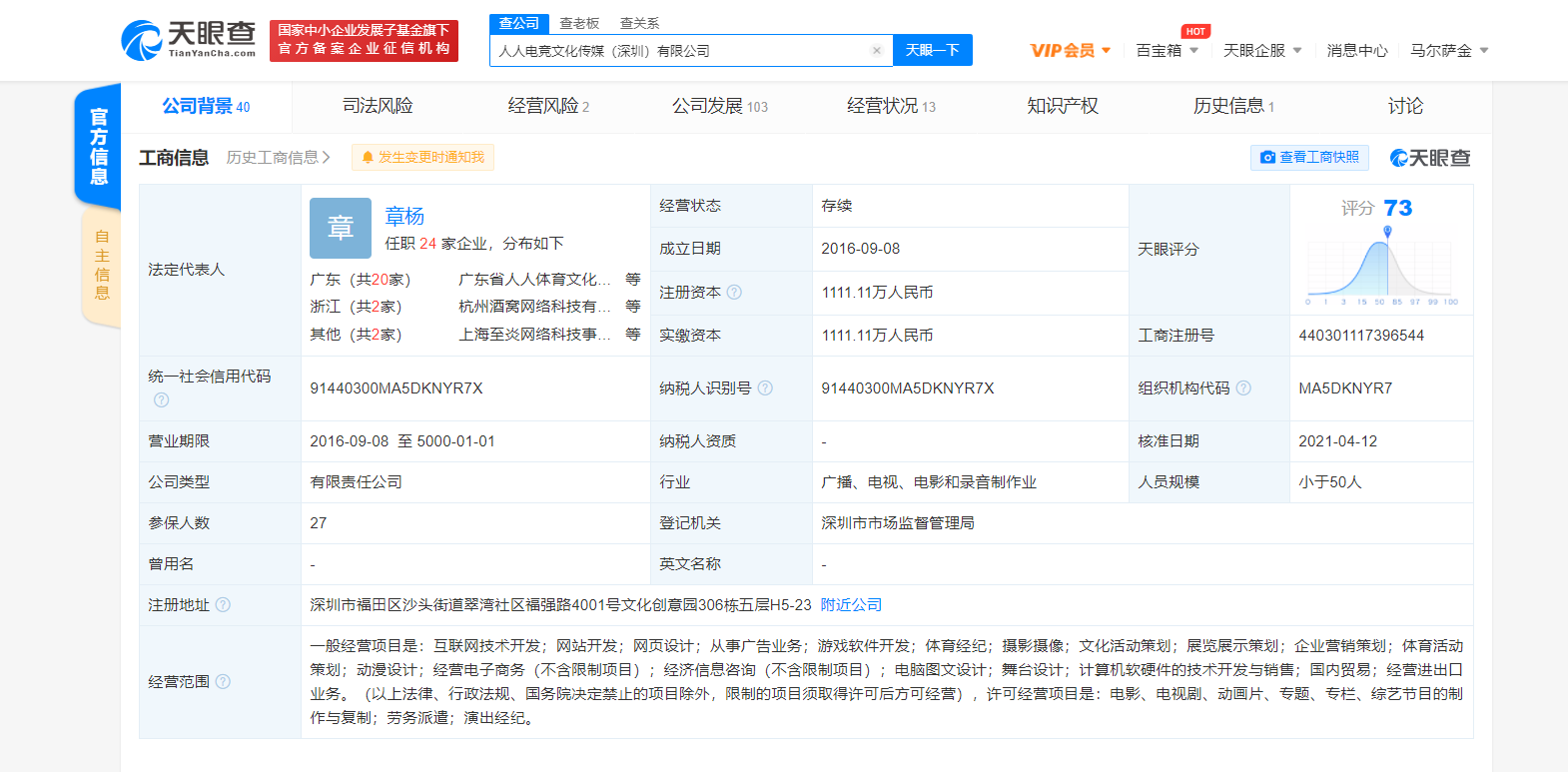This screenshot has height=772, width=1568.
Task: Open the 经营状况 tab
Action: pyautogui.click(x=891, y=106)
